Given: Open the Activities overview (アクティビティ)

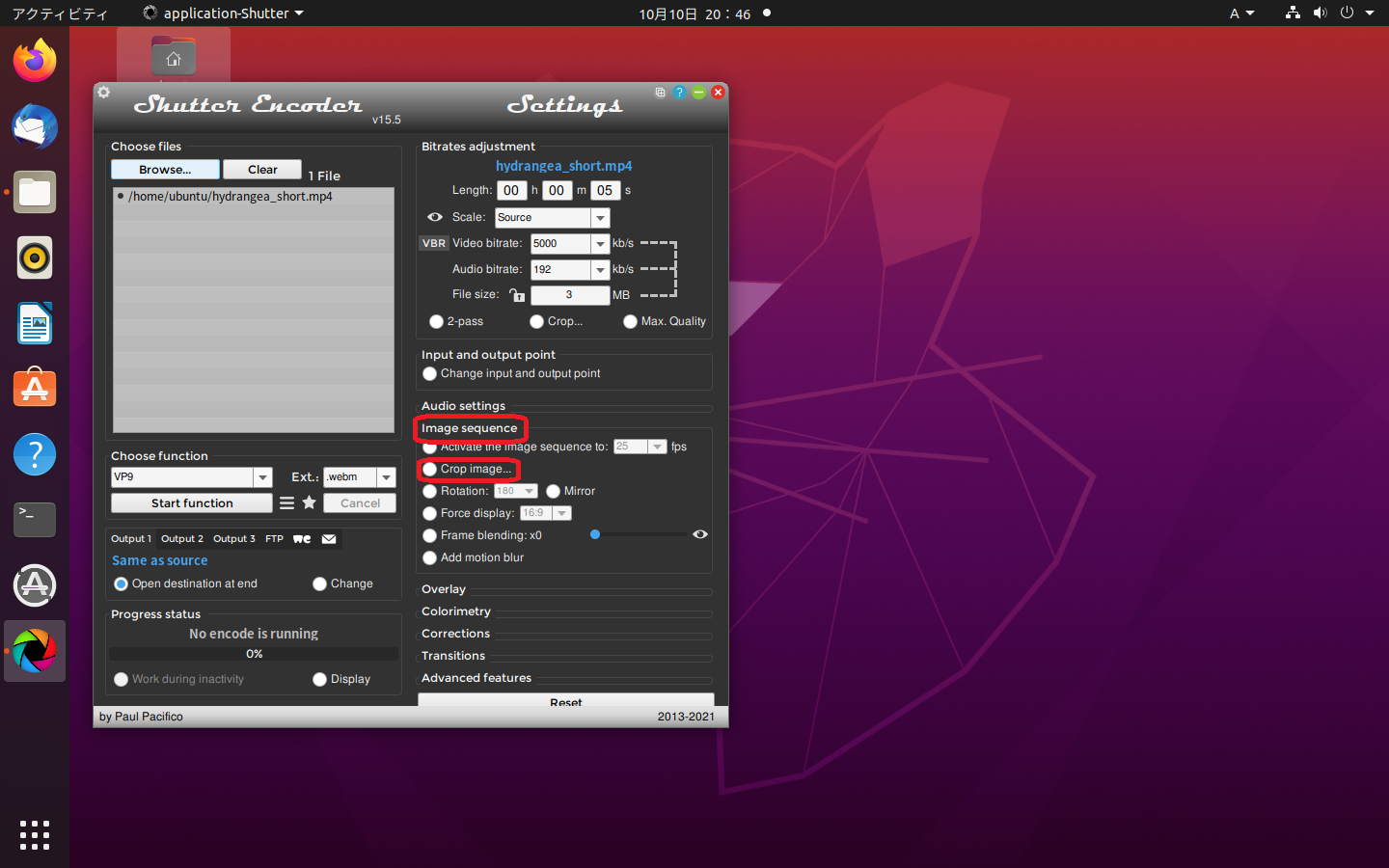Looking at the screenshot, I should 60,14.
